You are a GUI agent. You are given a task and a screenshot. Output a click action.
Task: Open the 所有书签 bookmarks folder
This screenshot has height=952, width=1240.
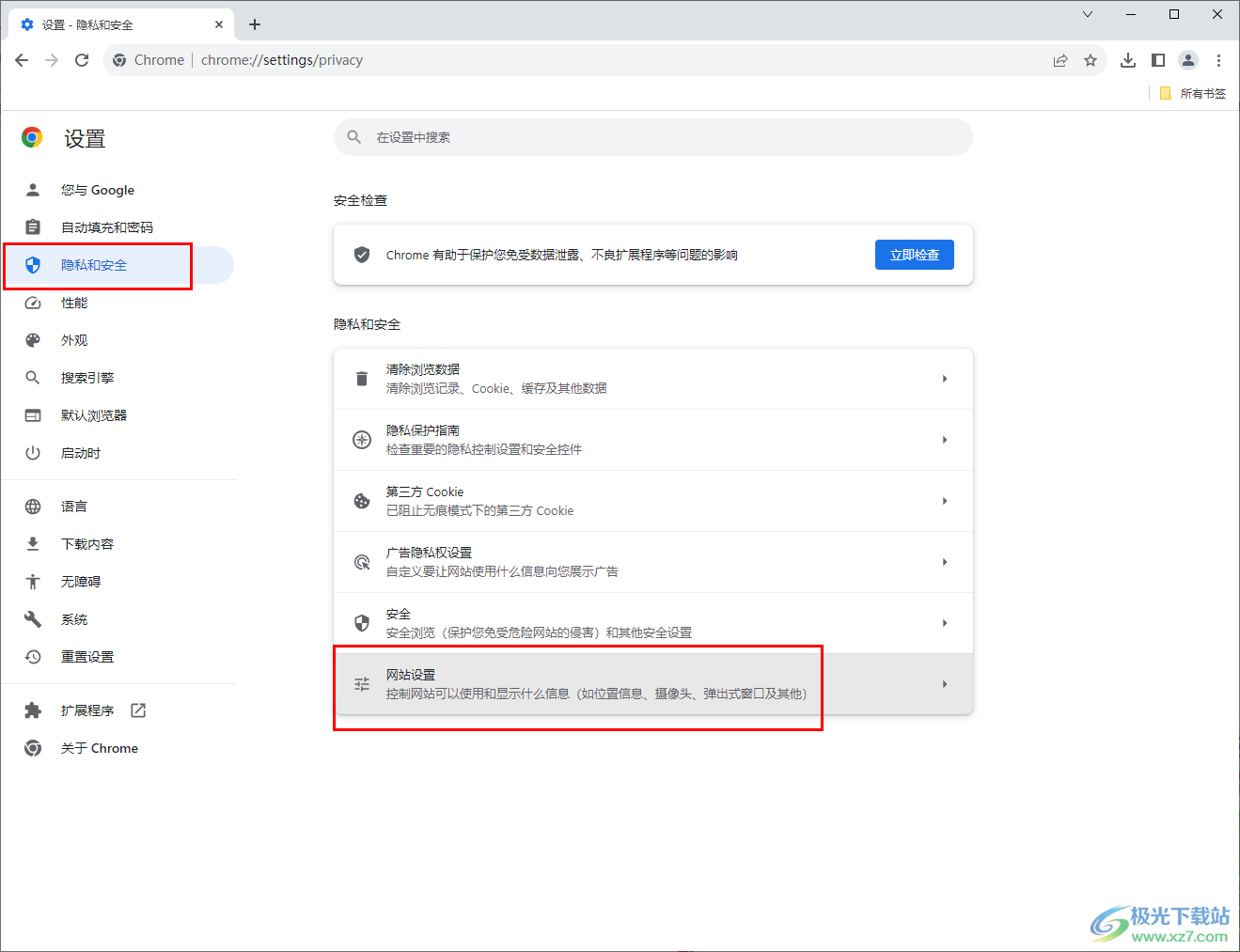coord(1193,93)
